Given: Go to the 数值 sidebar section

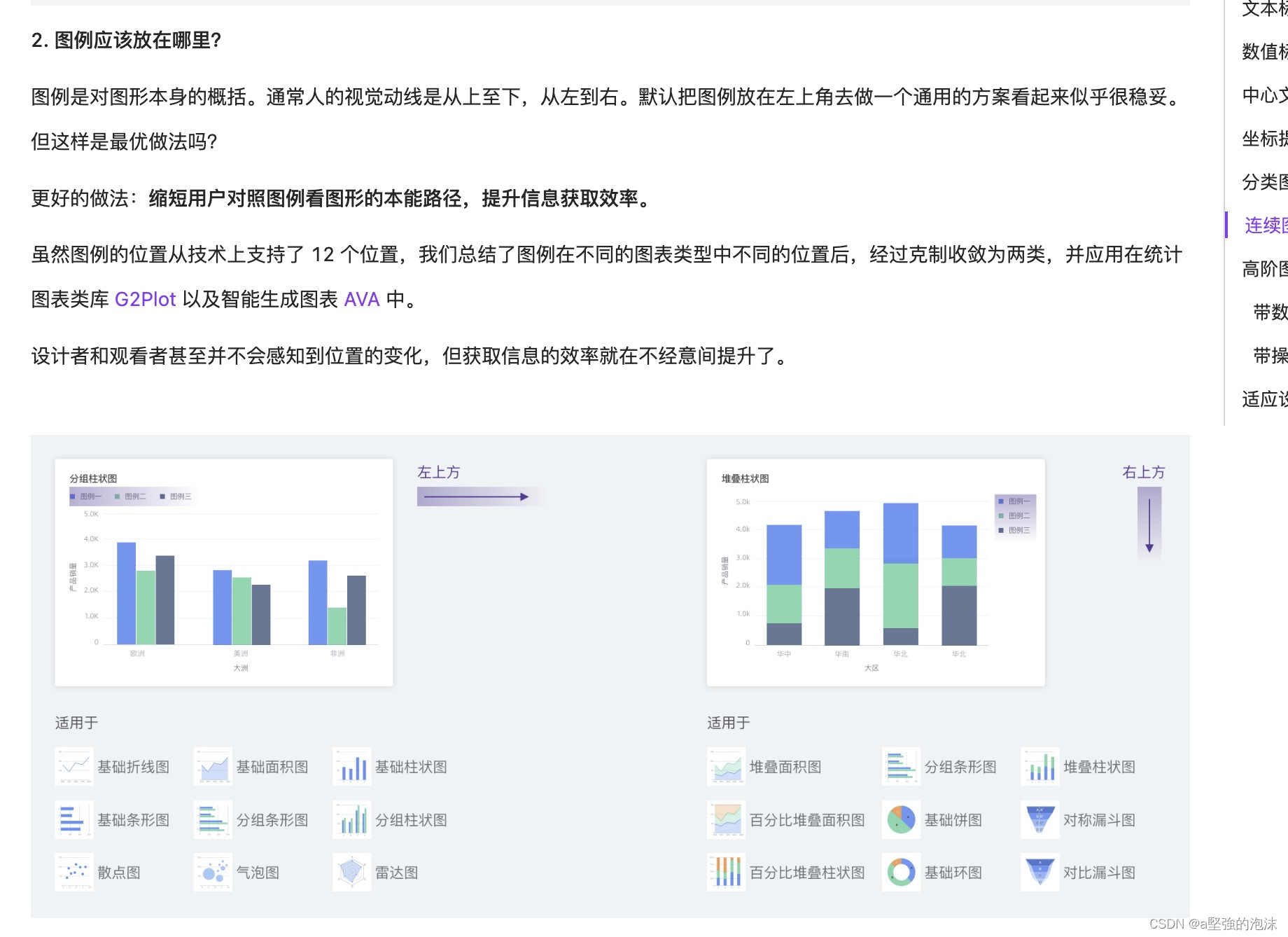Looking at the screenshot, I should (x=1264, y=51).
